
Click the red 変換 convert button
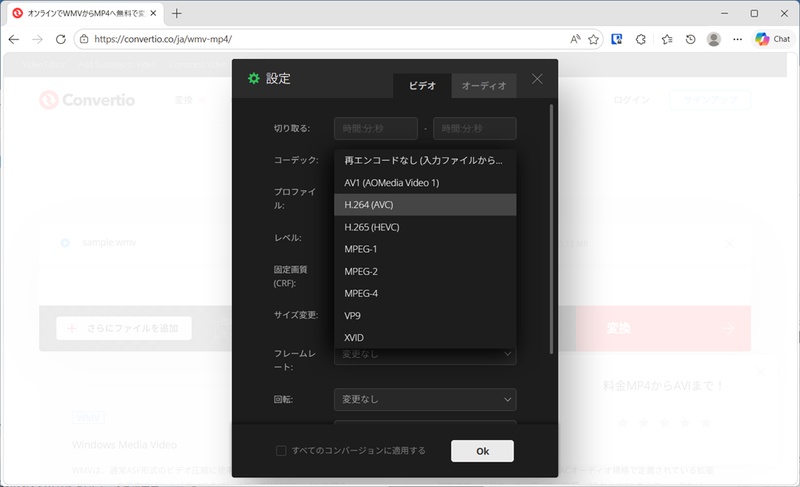click(663, 328)
